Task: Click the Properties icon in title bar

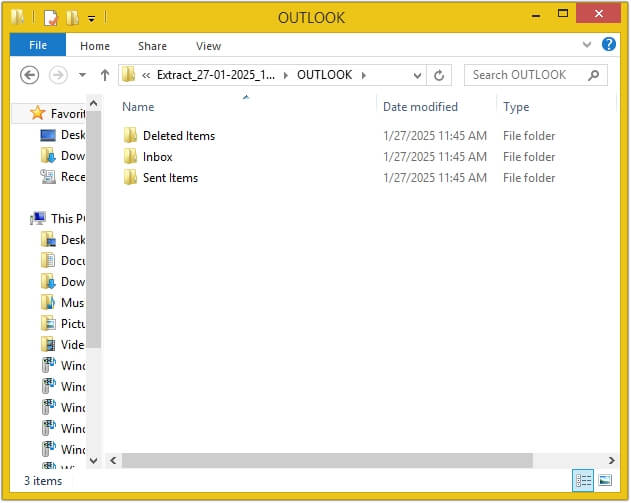Action: [51, 17]
